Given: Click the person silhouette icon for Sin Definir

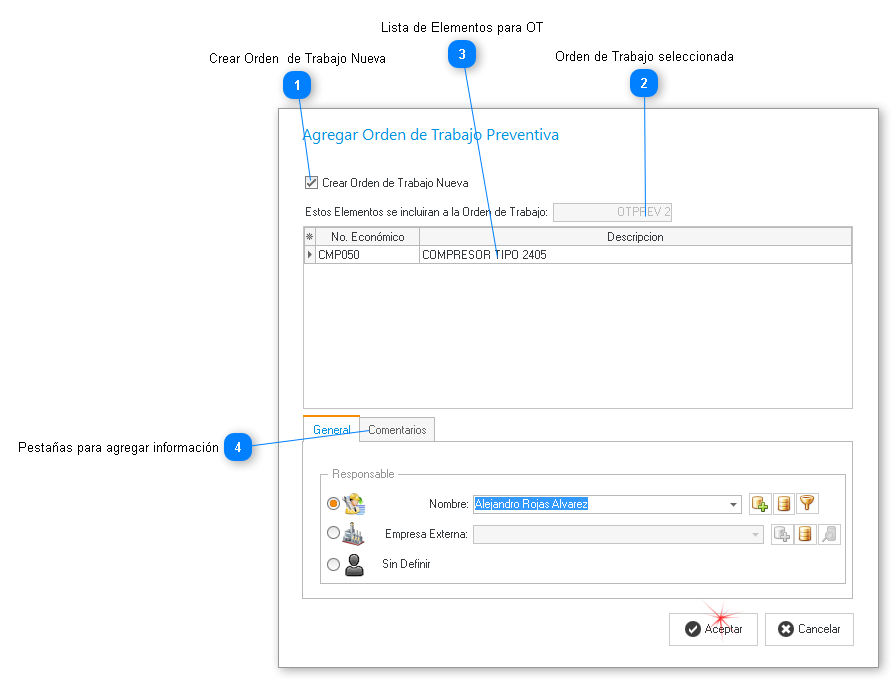Looking at the screenshot, I should [x=354, y=565].
